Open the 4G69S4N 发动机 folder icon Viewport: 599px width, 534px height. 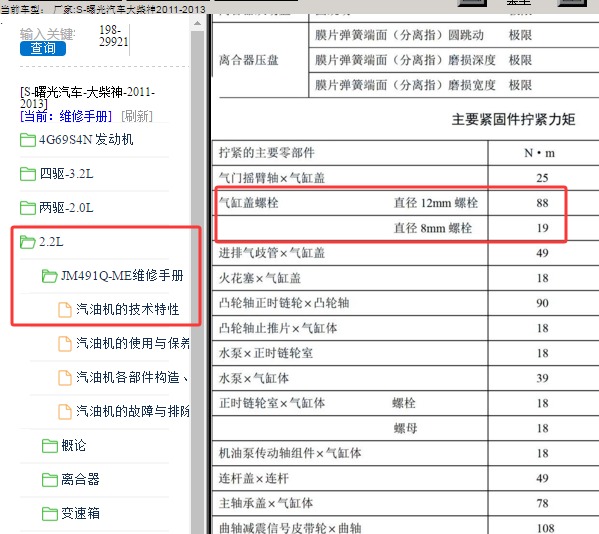pyautogui.click(x=28, y=140)
